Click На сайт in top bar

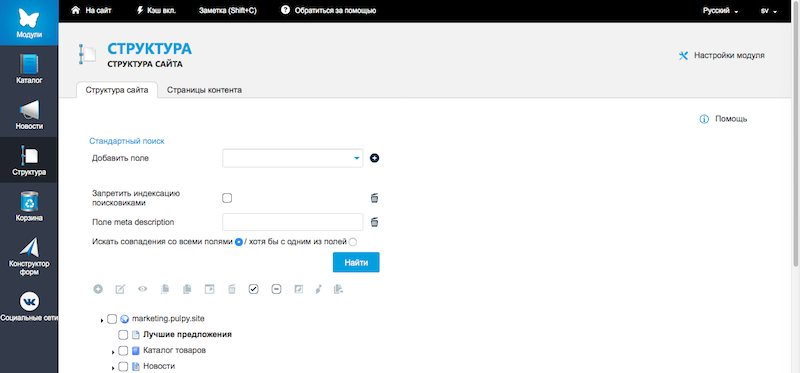point(91,10)
